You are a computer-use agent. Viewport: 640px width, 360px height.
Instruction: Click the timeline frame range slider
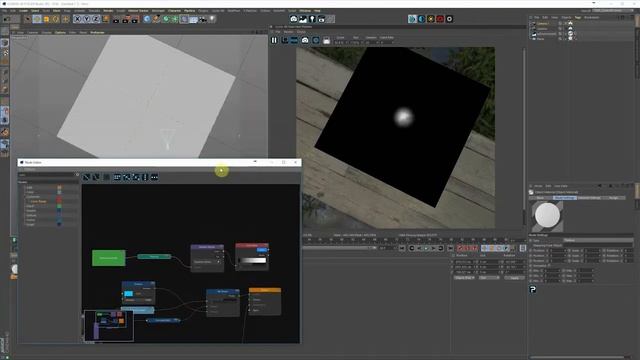point(339,248)
